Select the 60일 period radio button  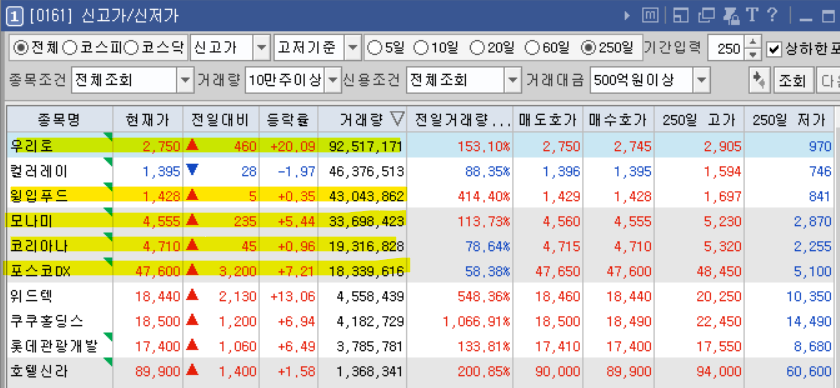click(531, 49)
